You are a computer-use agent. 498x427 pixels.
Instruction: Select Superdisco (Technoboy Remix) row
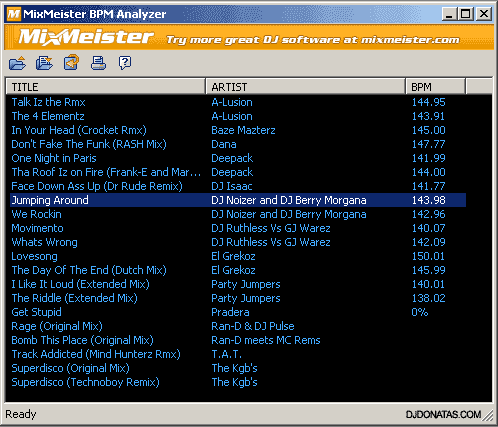pyautogui.click(x=238, y=382)
